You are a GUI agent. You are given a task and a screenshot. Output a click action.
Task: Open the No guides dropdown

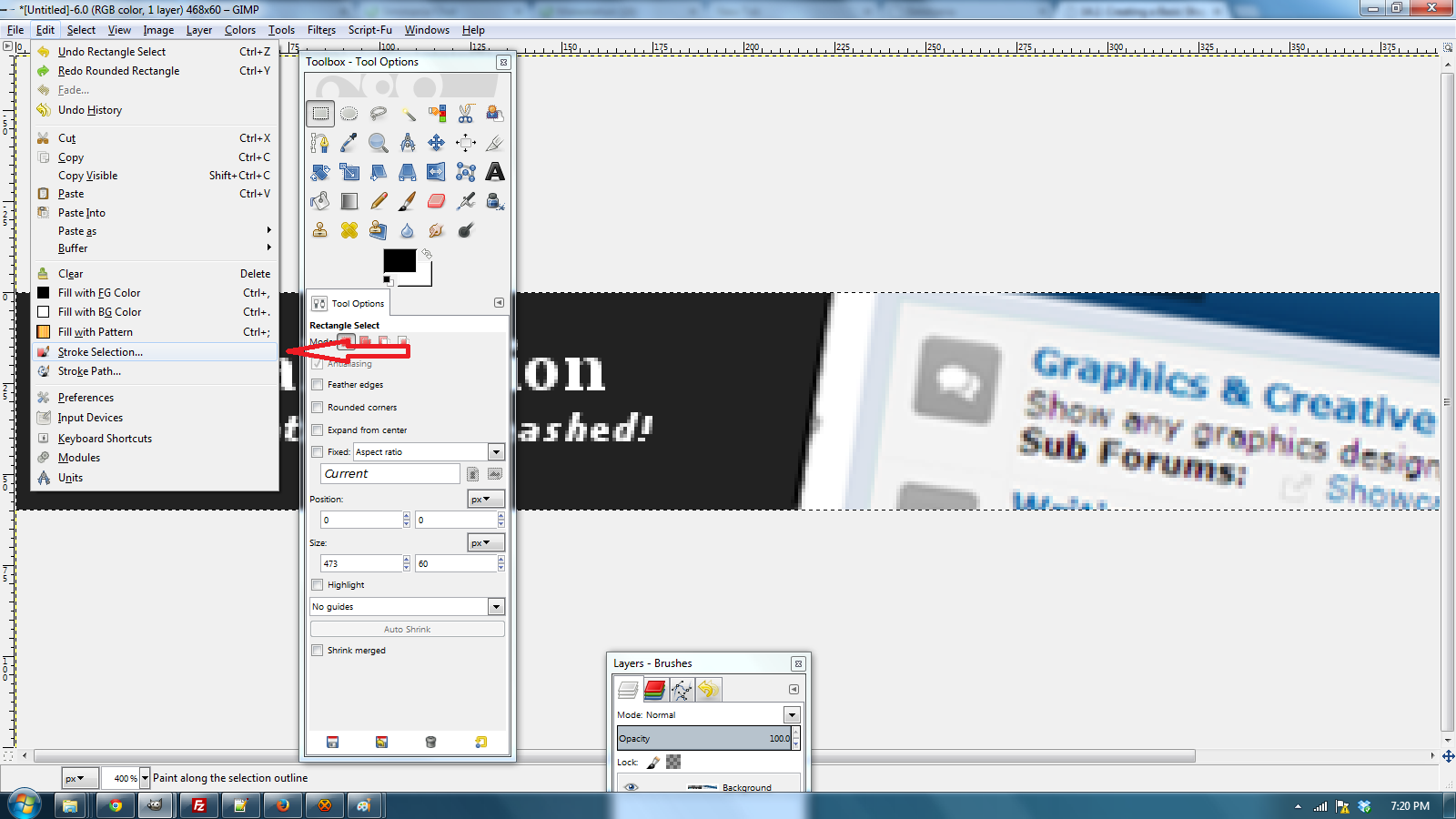click(496, 607)
